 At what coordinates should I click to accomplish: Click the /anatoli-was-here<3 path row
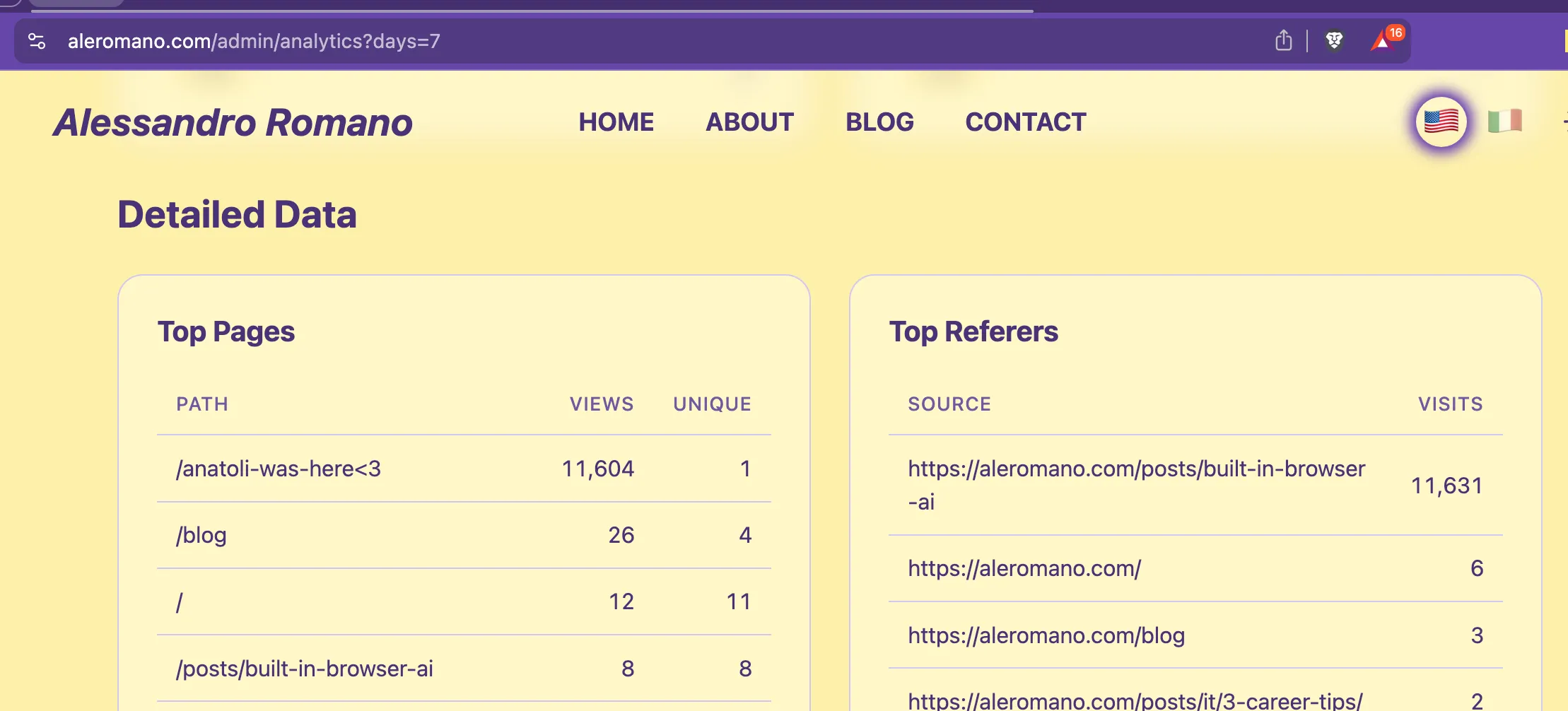pyautogui.click(x=279, y=468)
